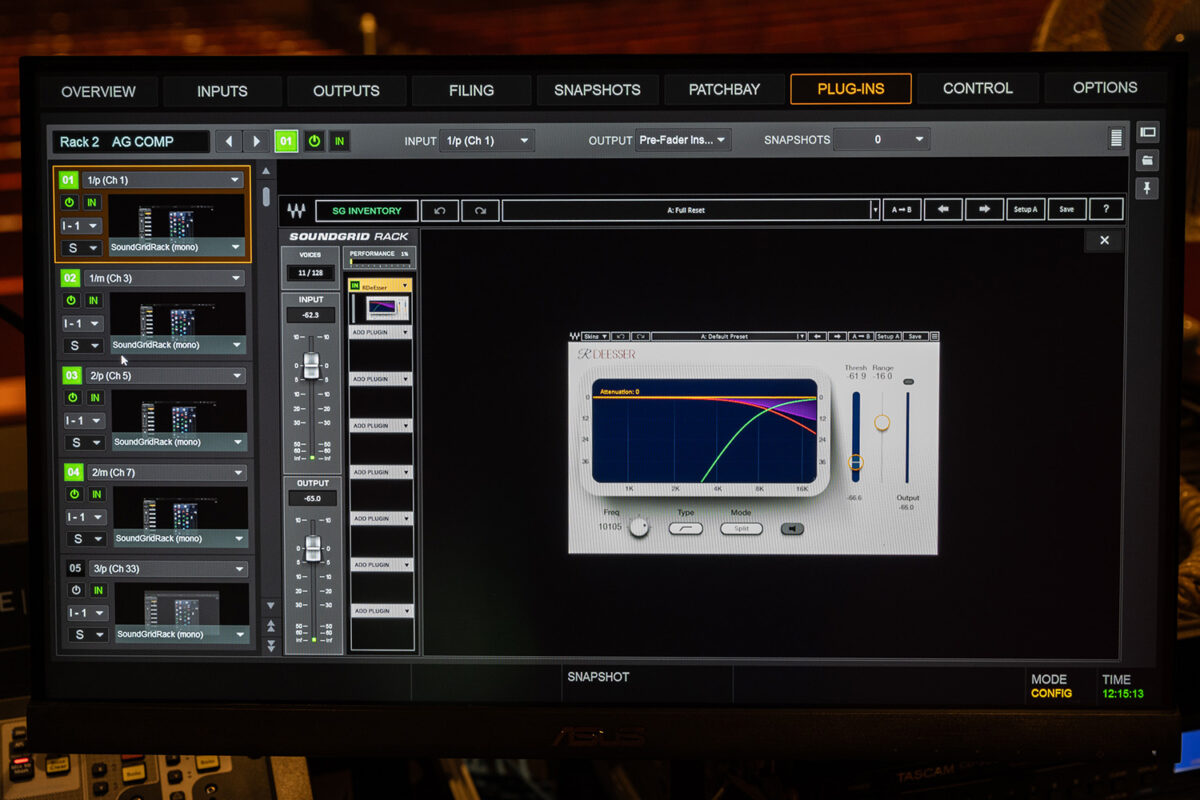Click the A→B copy button in SoundGrid toolbar

pyautogui.click(x=902, y=210)
